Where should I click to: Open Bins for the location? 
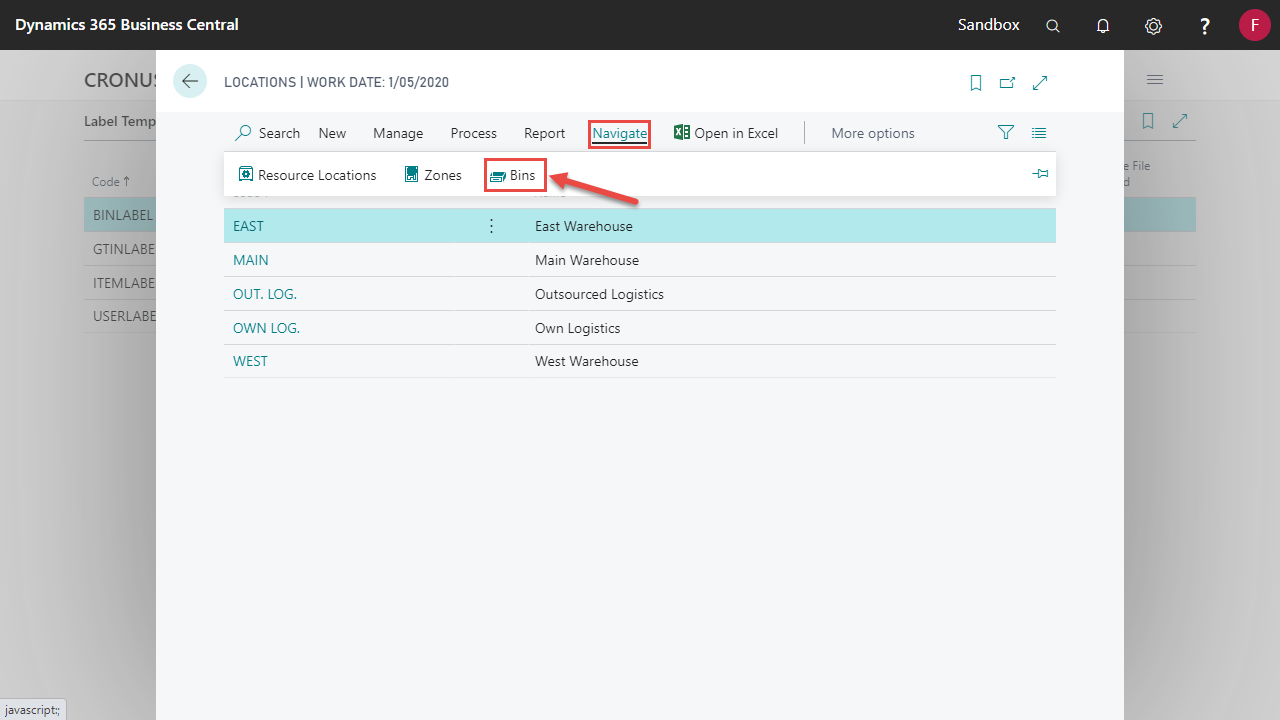[514, 175]
